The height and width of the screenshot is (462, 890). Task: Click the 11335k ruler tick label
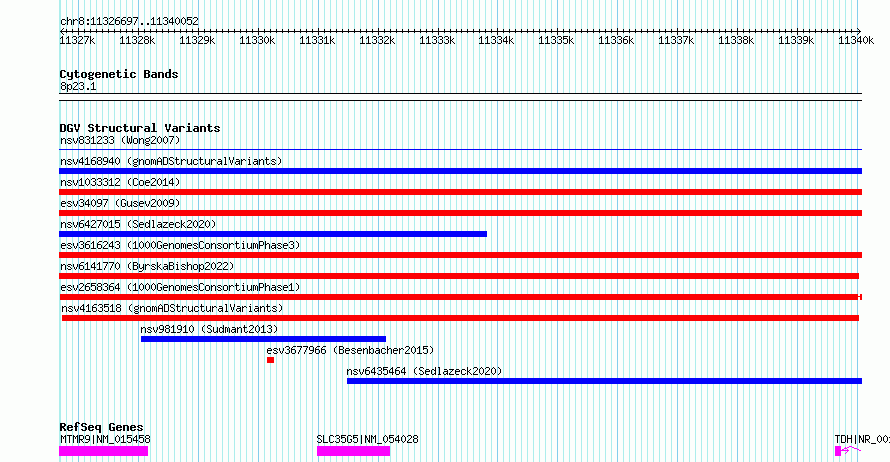point(556,40)
